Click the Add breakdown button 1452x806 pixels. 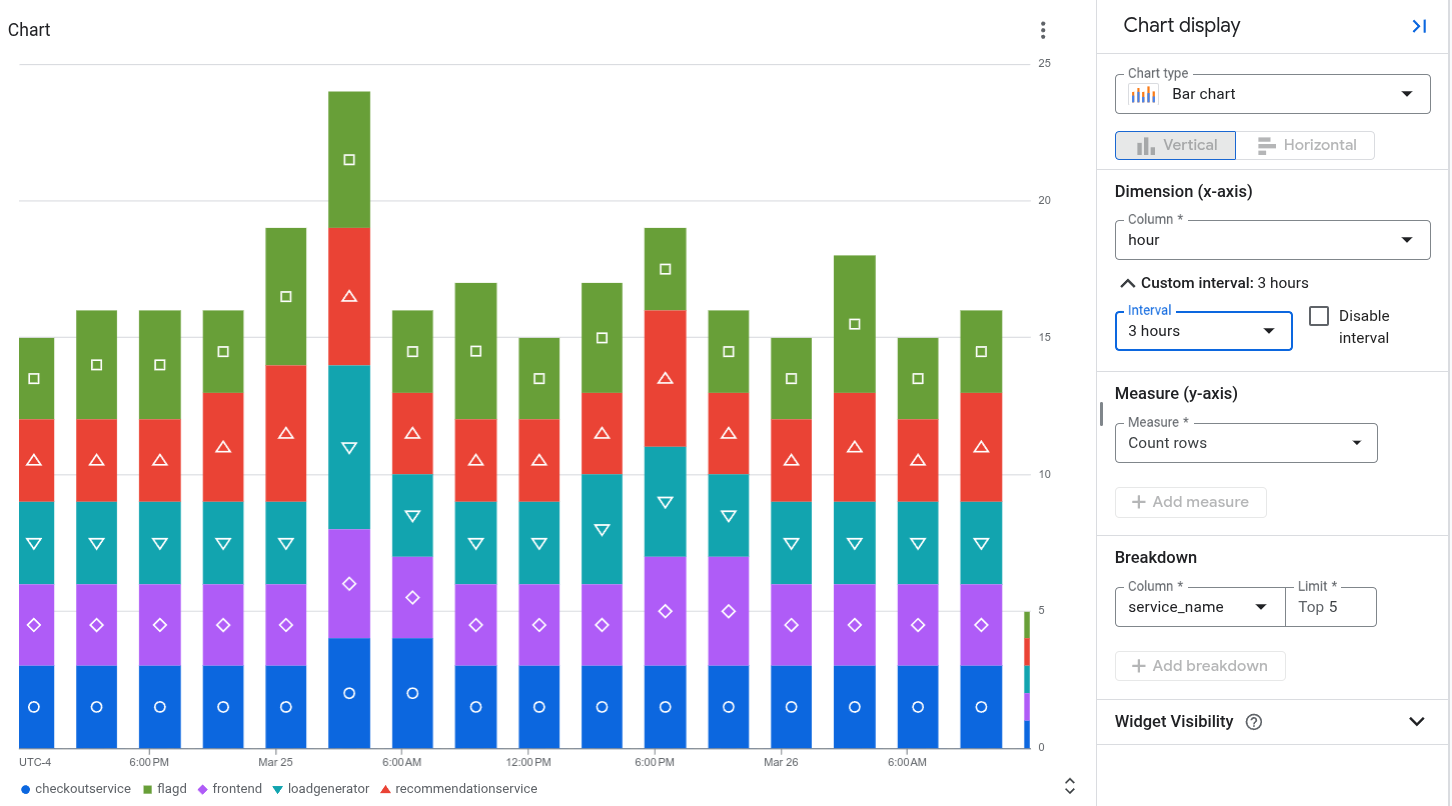click(1200, 666)
